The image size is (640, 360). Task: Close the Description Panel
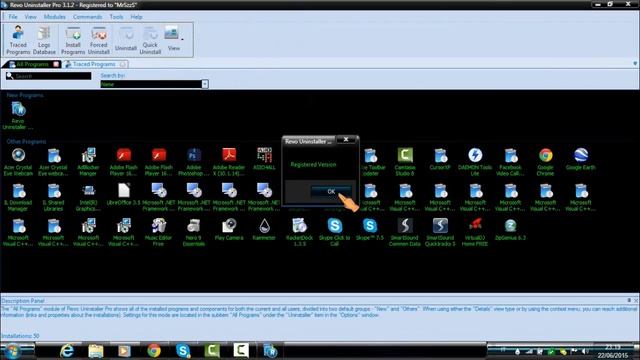(x=636, y=300)
